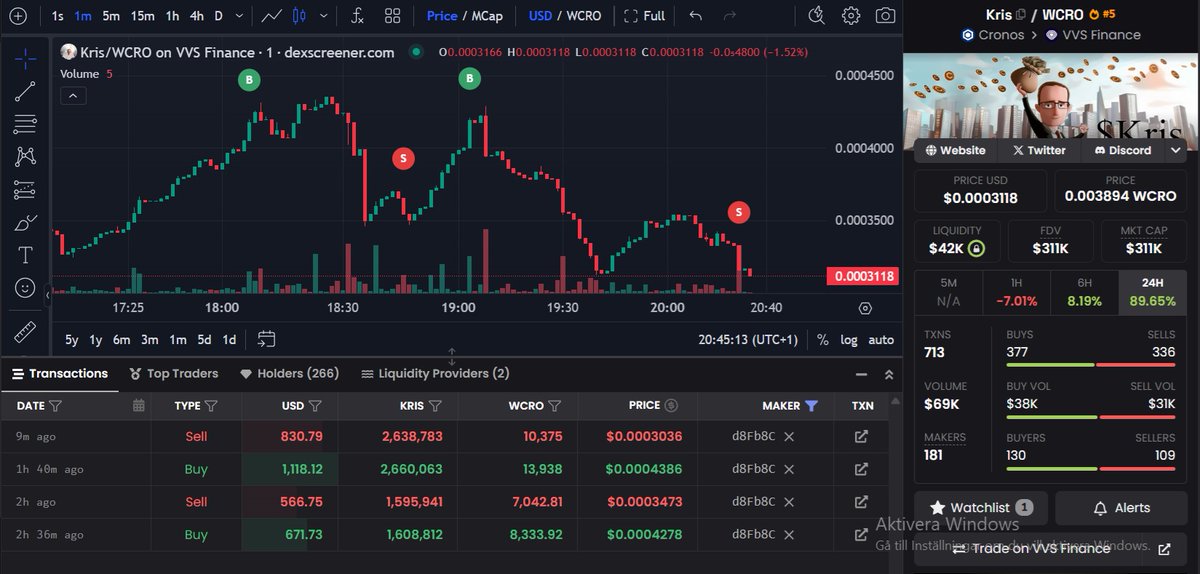
Task: Toggle Full screen chart mode
Action: coord(644,16)
